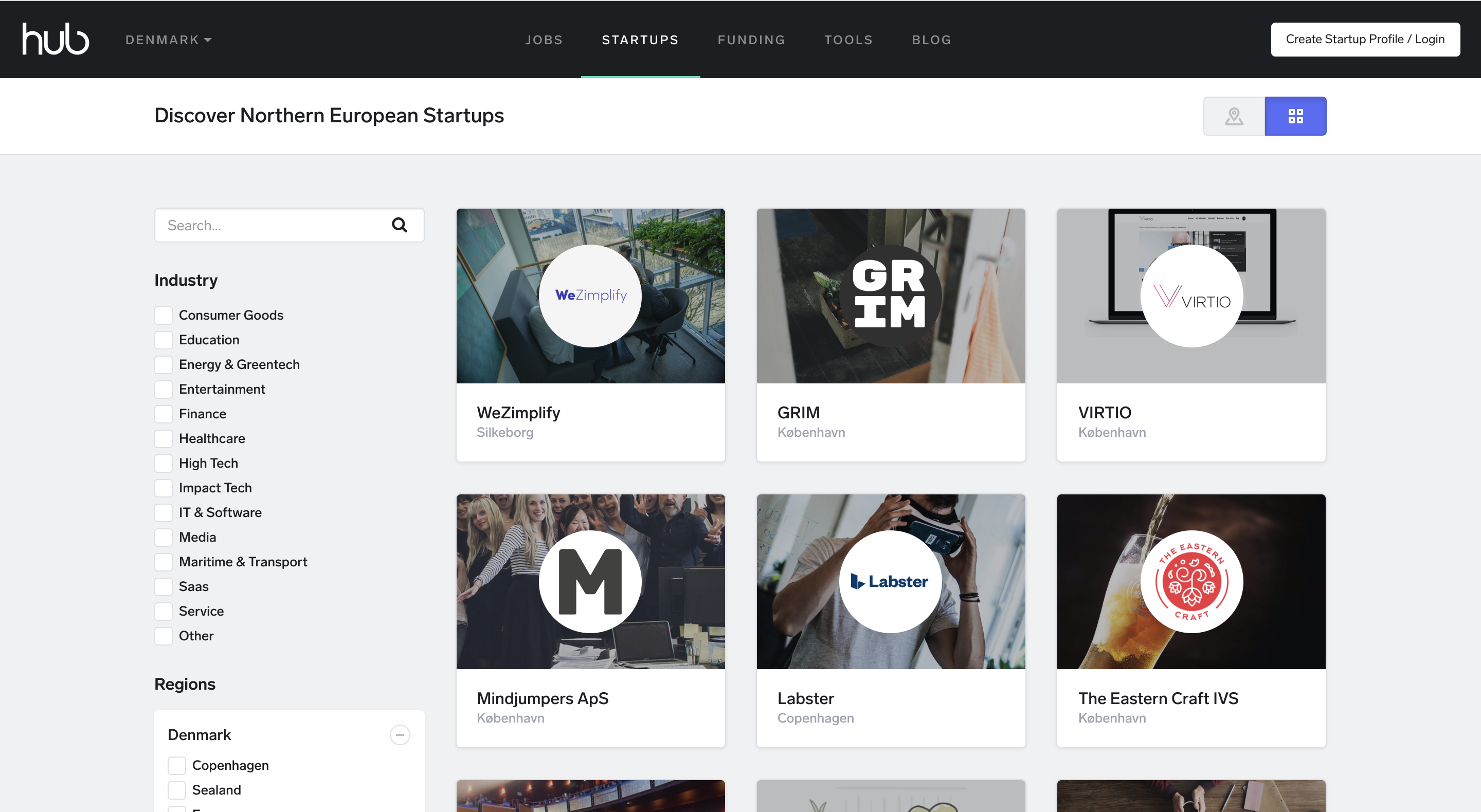Click the Labster circular logo
Viewport: 1481px width, 812px height.
click(x=890, y=582)
